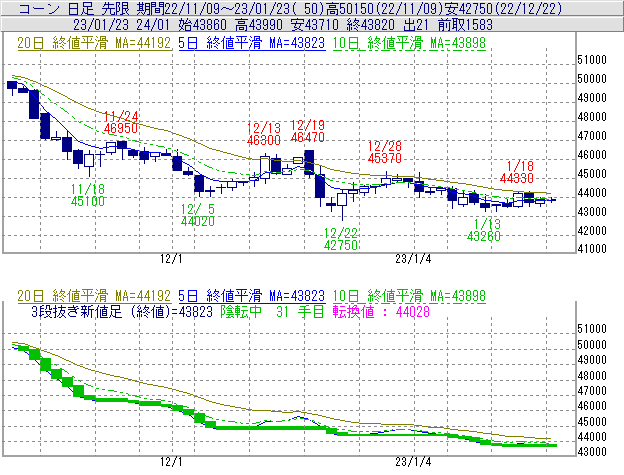Click the 23/01/23 price row with 始43860

coord(283,25)
